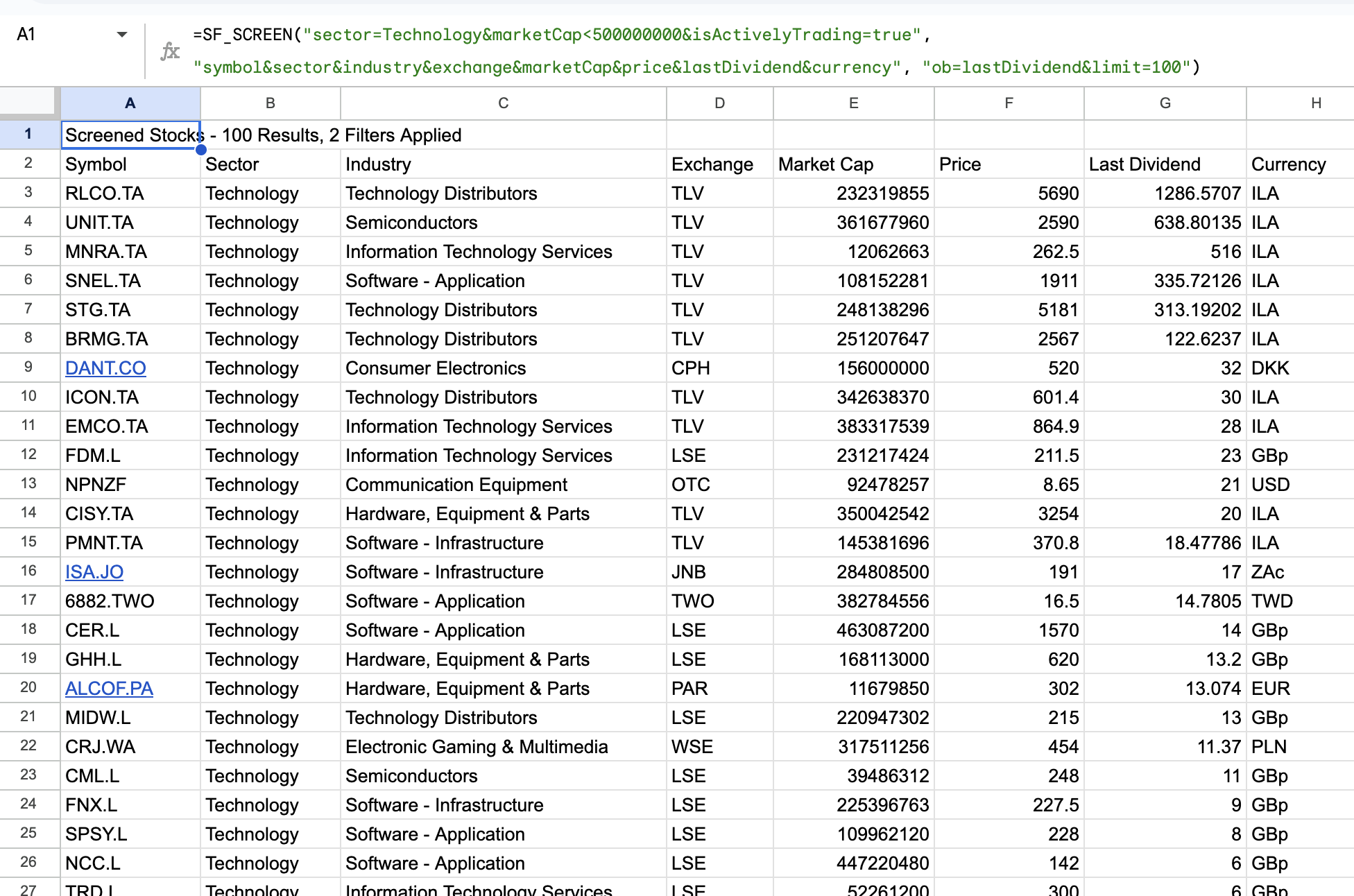Select row 9 header
The image size is (1354, 896).
[x=28, y=368]
